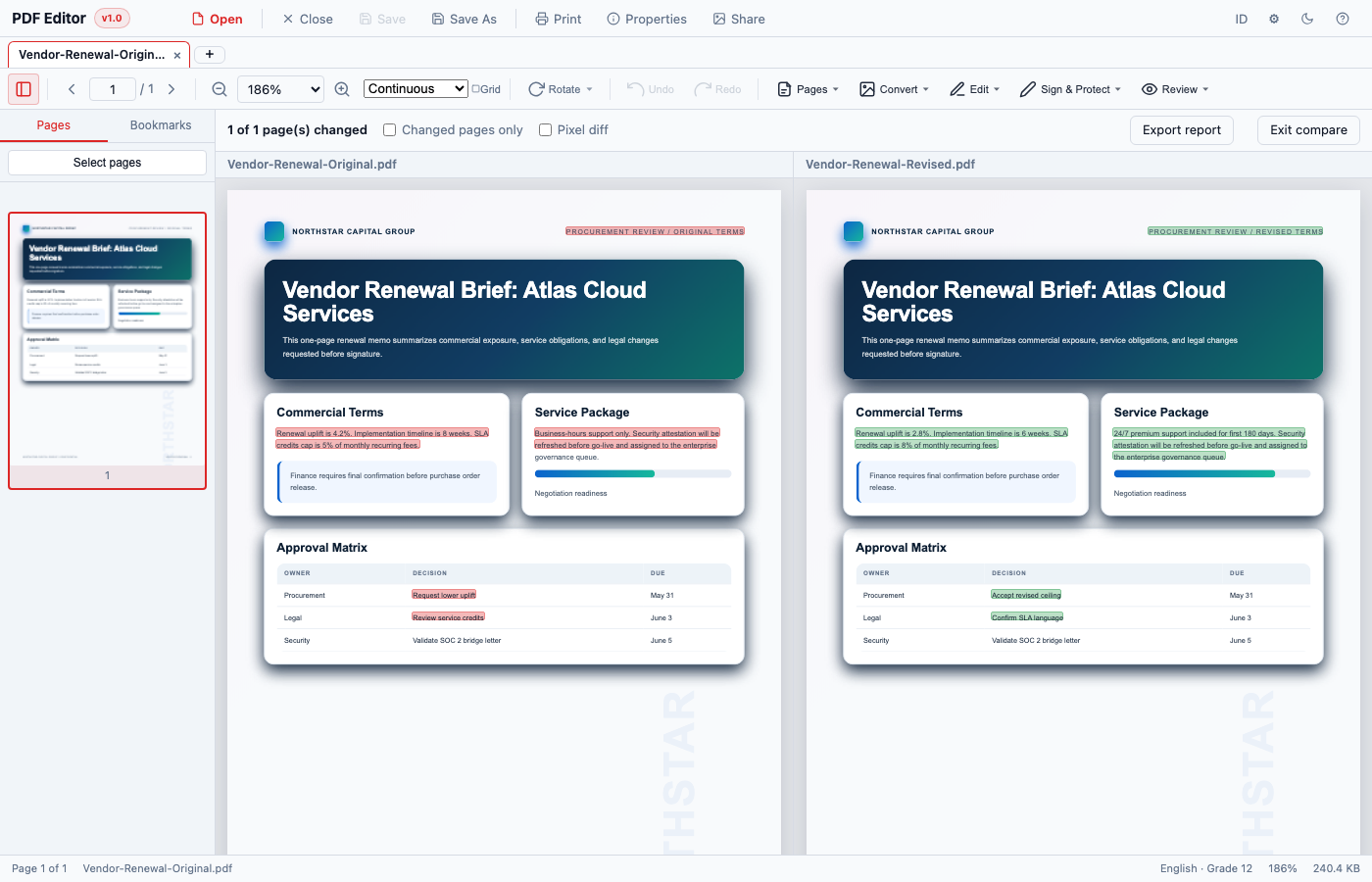Toggle the sidebar panel icon
Viewport: 1372px width, 882px height.
[x=24, y=89]
